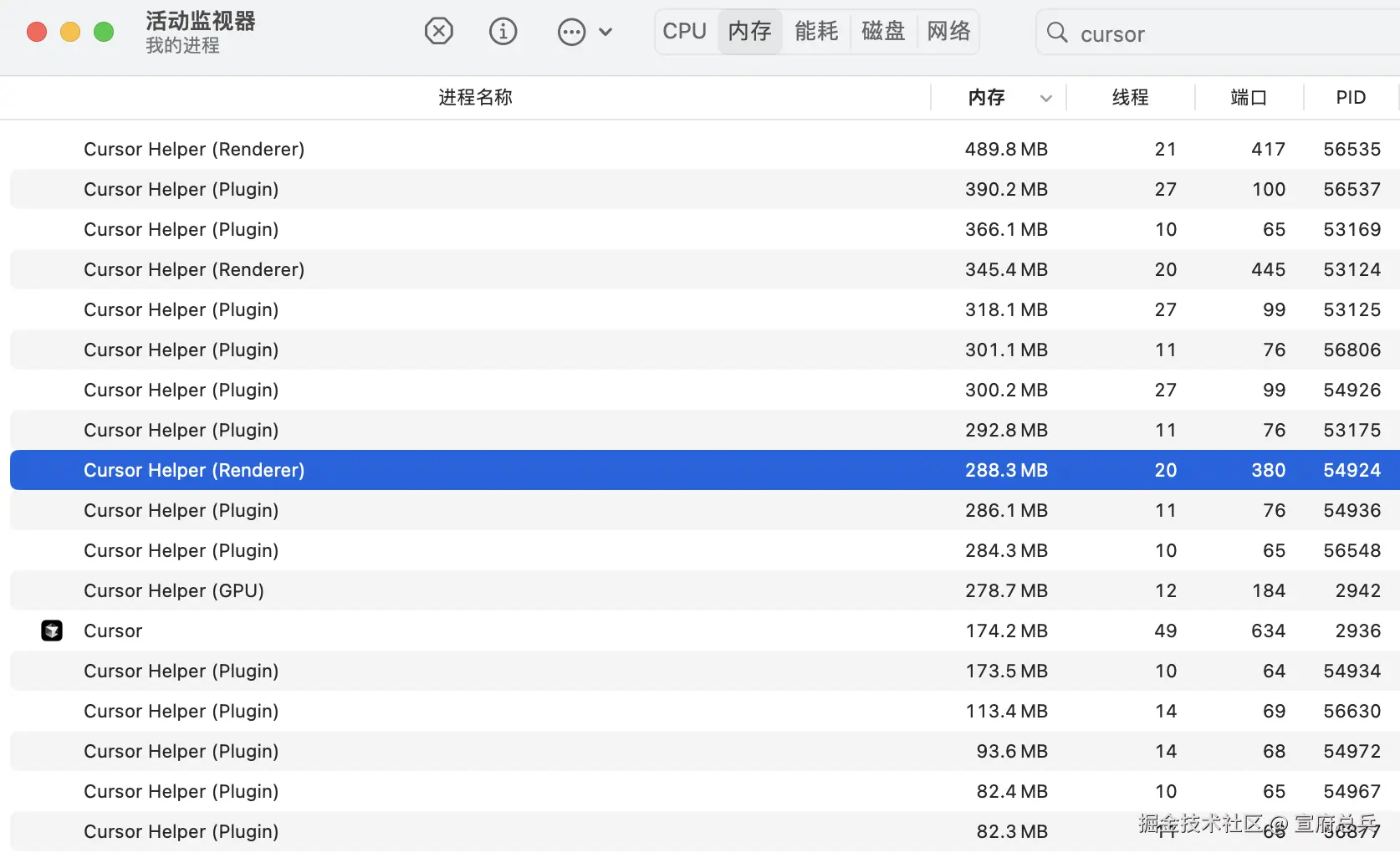Click the 线程 column header

coord(1129,97)
